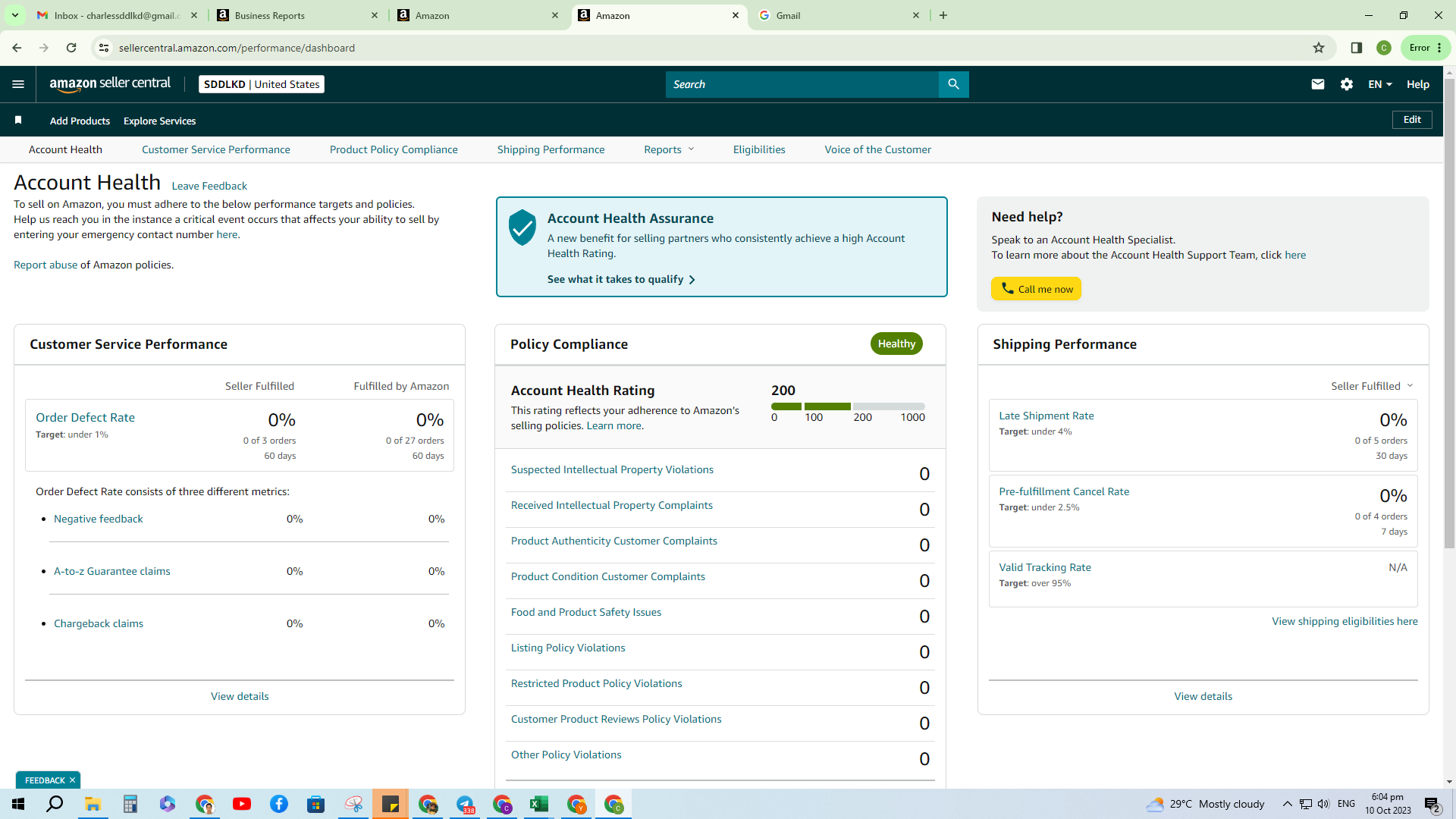
Task: Click See what it takes to qualify
Action: click(621, 279)
